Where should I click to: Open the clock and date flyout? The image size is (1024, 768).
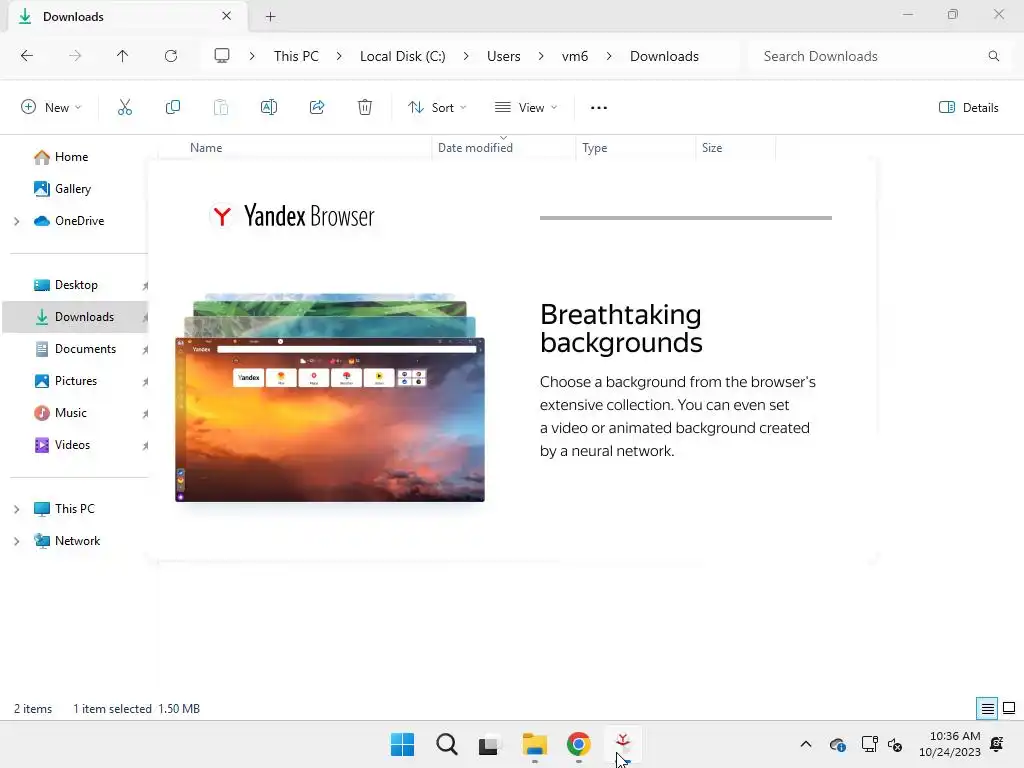click(950, 744)
